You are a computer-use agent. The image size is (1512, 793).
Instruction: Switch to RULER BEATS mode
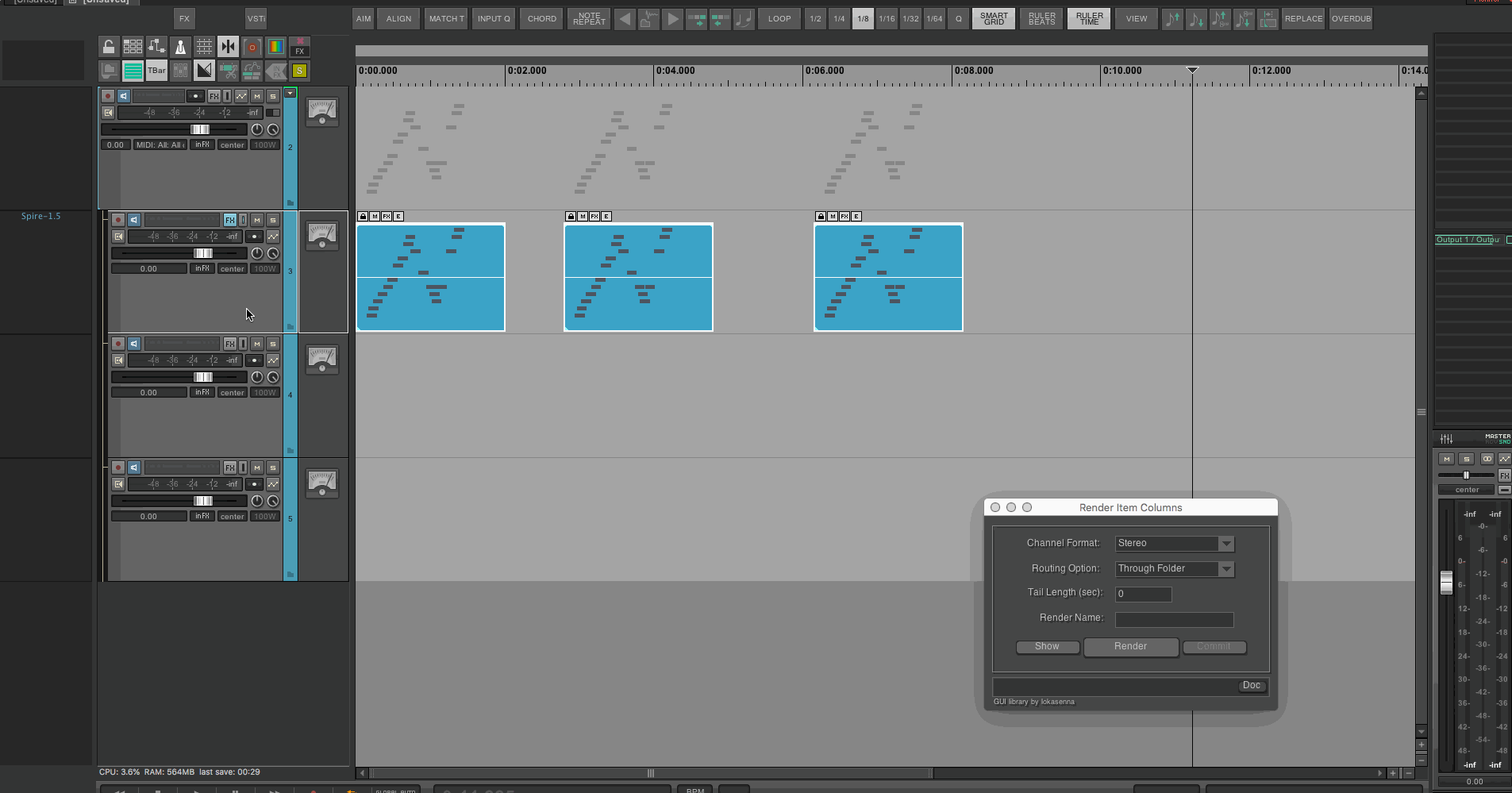pos(1041,19)
